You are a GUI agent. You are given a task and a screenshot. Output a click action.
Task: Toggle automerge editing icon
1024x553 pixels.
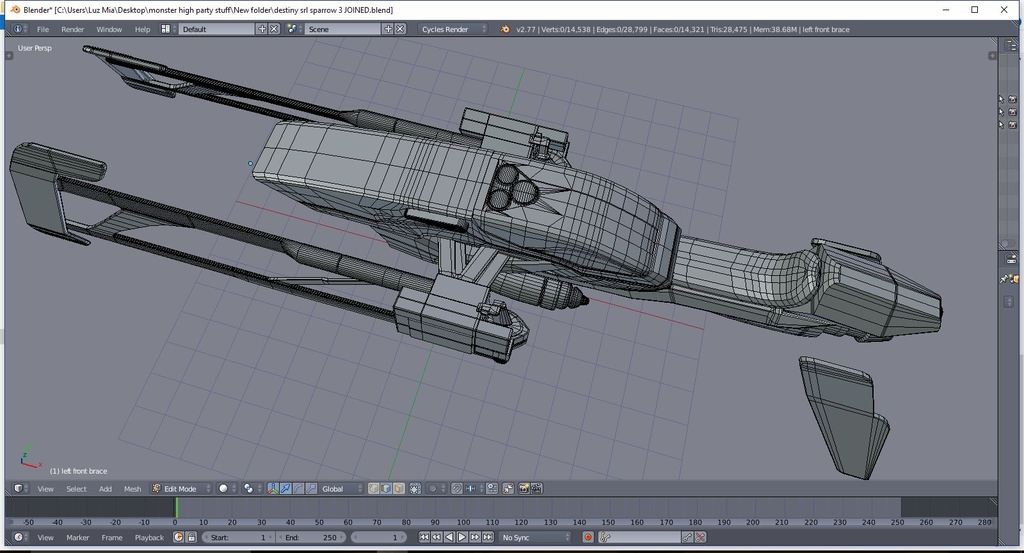(x=507, y=489)
